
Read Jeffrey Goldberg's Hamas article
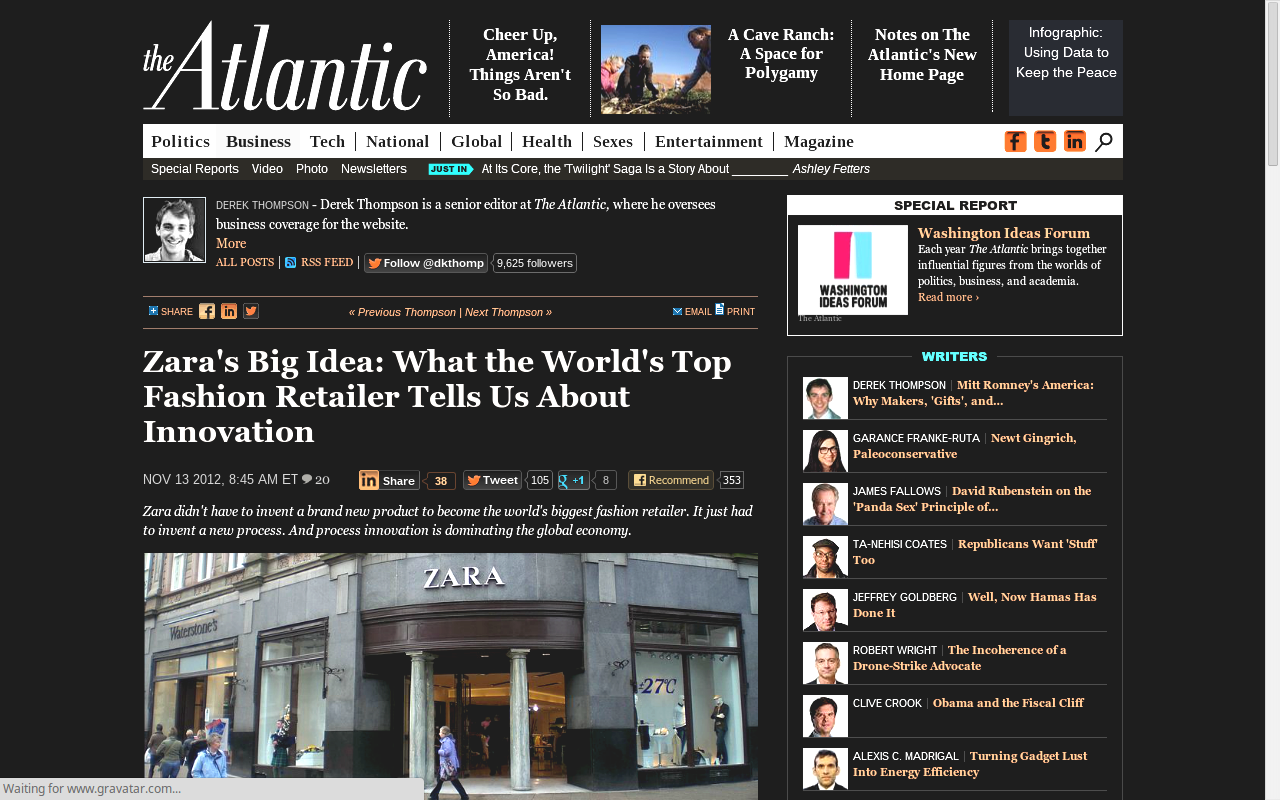[975, 605]
